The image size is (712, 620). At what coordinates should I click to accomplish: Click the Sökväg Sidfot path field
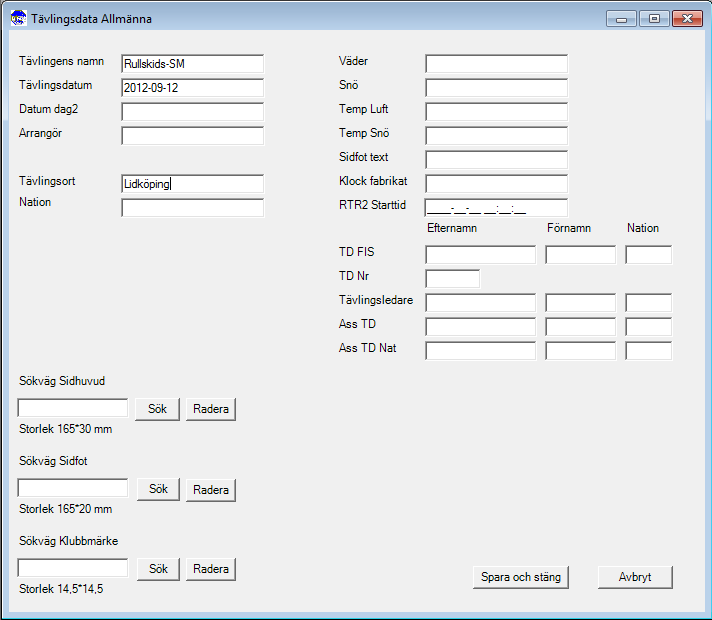tap(73, 488)
